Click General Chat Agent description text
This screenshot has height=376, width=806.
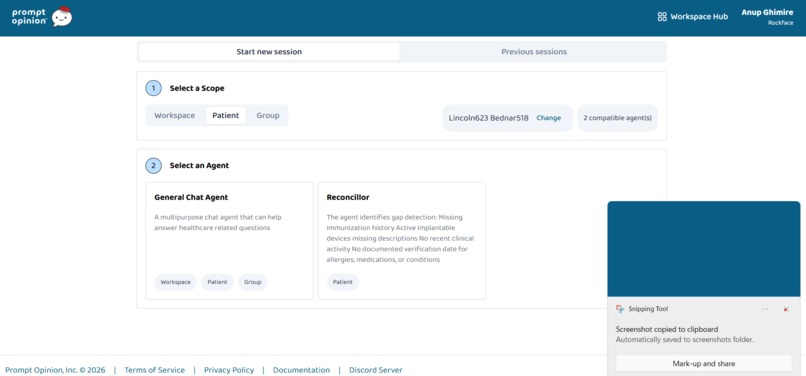[x=218, y=222]
